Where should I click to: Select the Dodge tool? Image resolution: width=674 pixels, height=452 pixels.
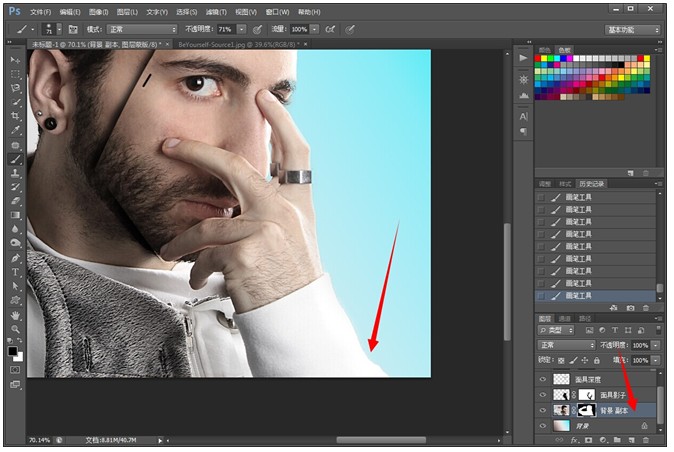[15, 243]
